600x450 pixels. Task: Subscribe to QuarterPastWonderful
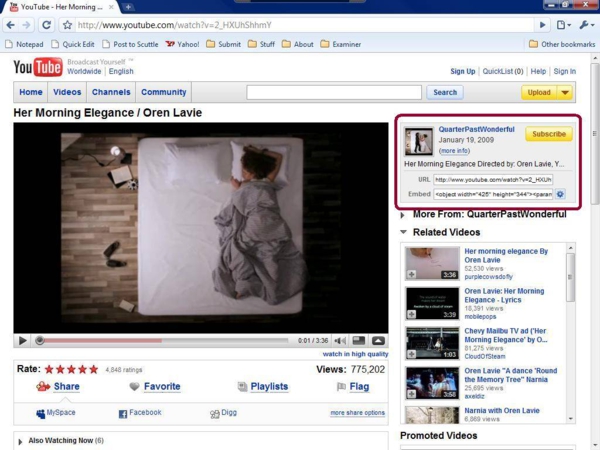click(x=549, y=134)
